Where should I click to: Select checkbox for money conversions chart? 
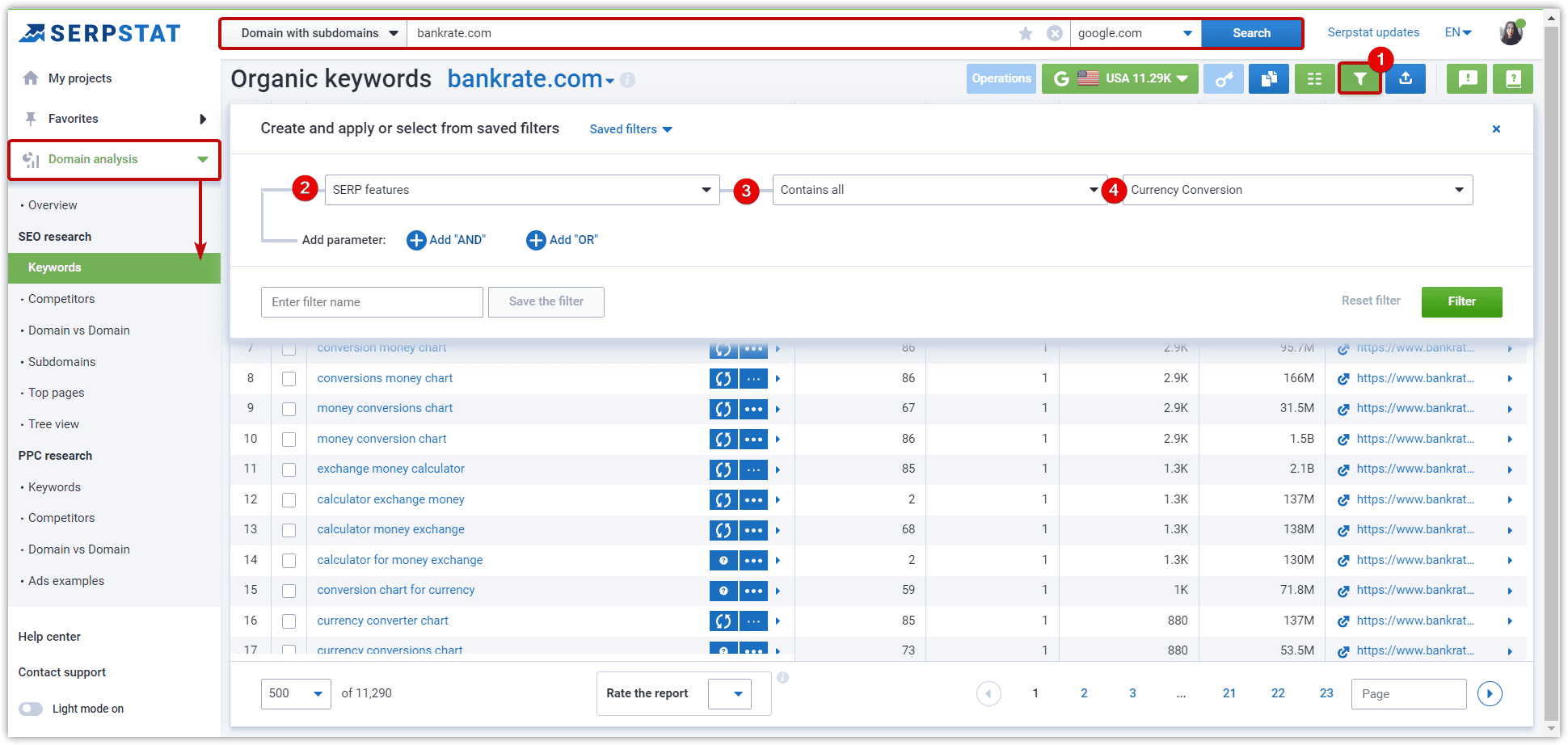click(289, 409)
